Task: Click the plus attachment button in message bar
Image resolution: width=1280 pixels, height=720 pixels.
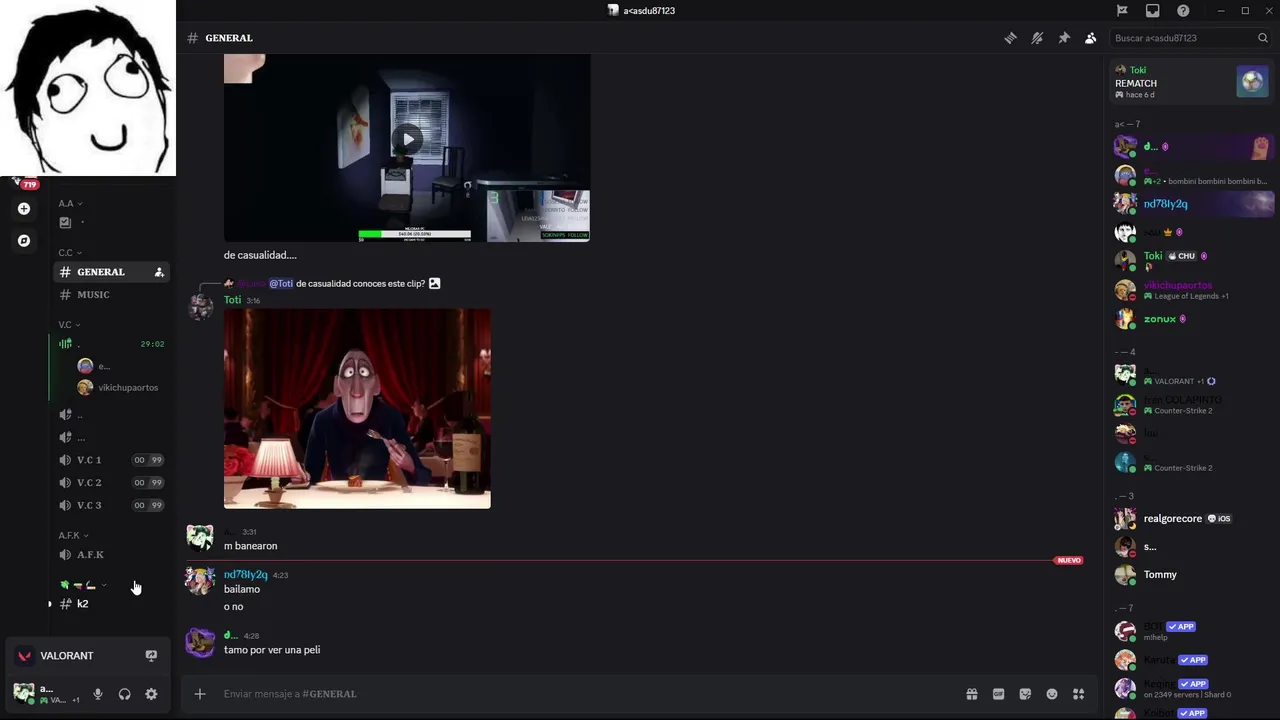Action: click(x=200, y=694)
